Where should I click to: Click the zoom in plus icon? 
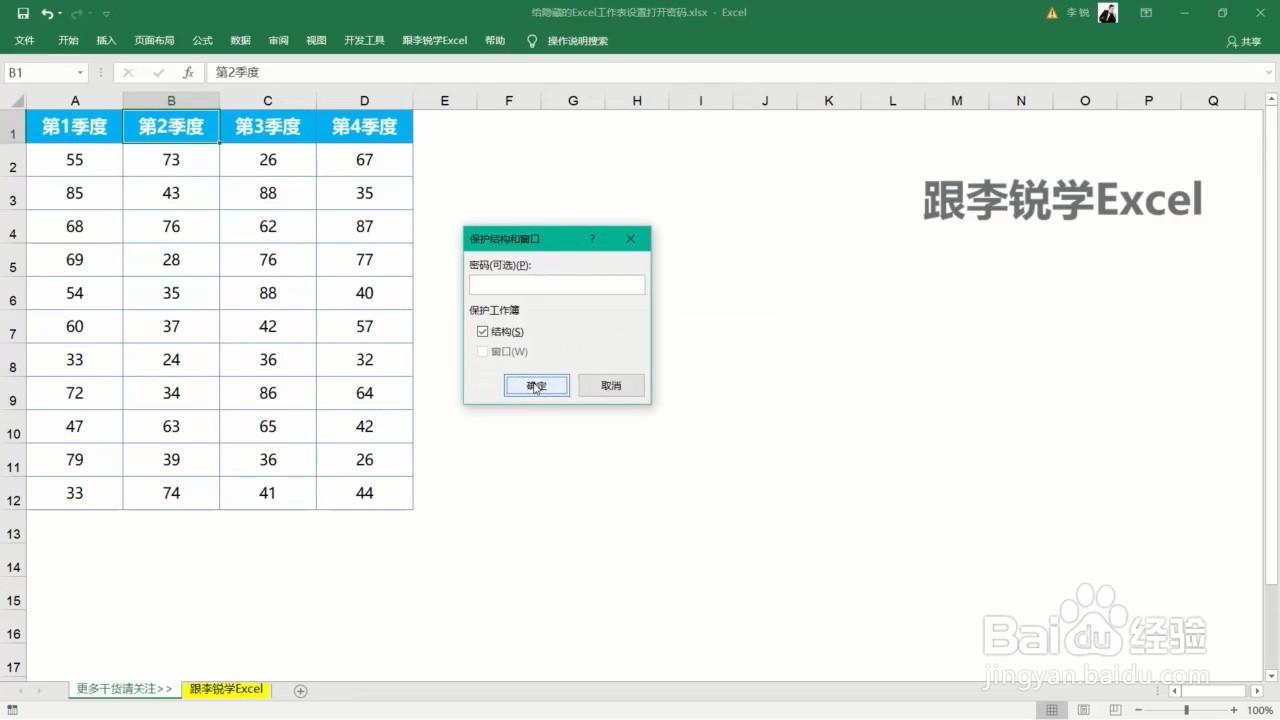(x=1232, y=710)
